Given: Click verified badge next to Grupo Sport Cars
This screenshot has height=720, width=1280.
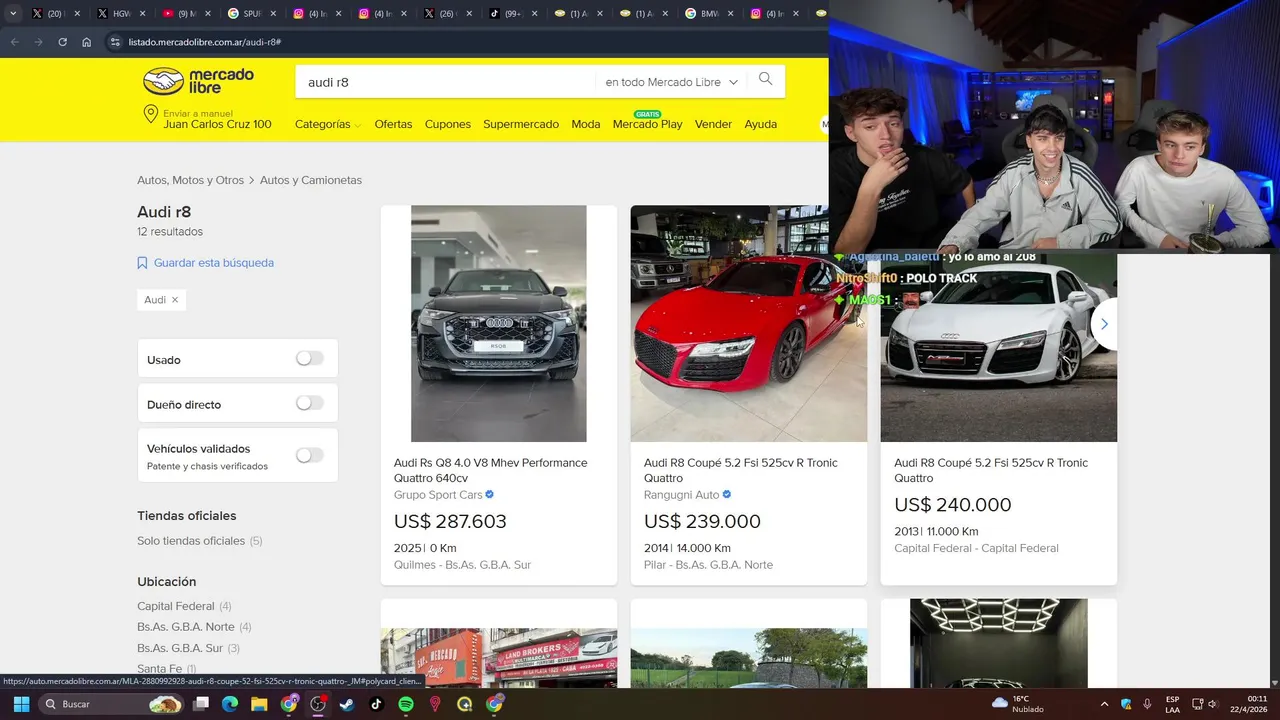Looking at the screenshot, I should click(x=490, y=495).
